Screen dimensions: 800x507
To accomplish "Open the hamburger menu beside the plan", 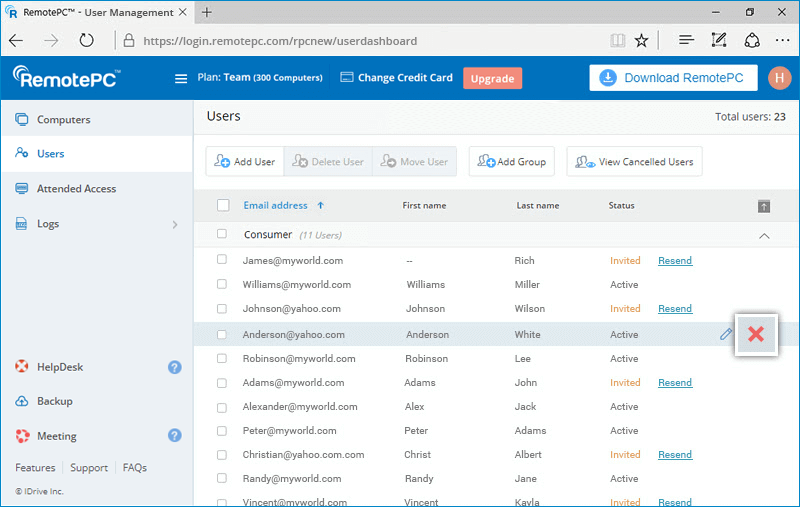I will [181, 79].
